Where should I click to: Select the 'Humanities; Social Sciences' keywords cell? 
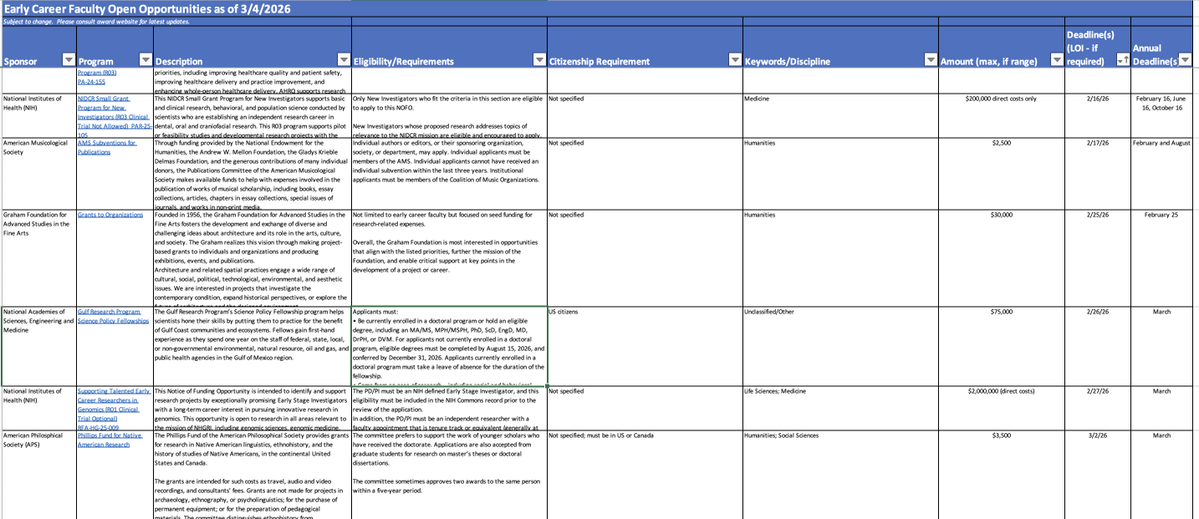pyautogui.click(x=840, y=474)
